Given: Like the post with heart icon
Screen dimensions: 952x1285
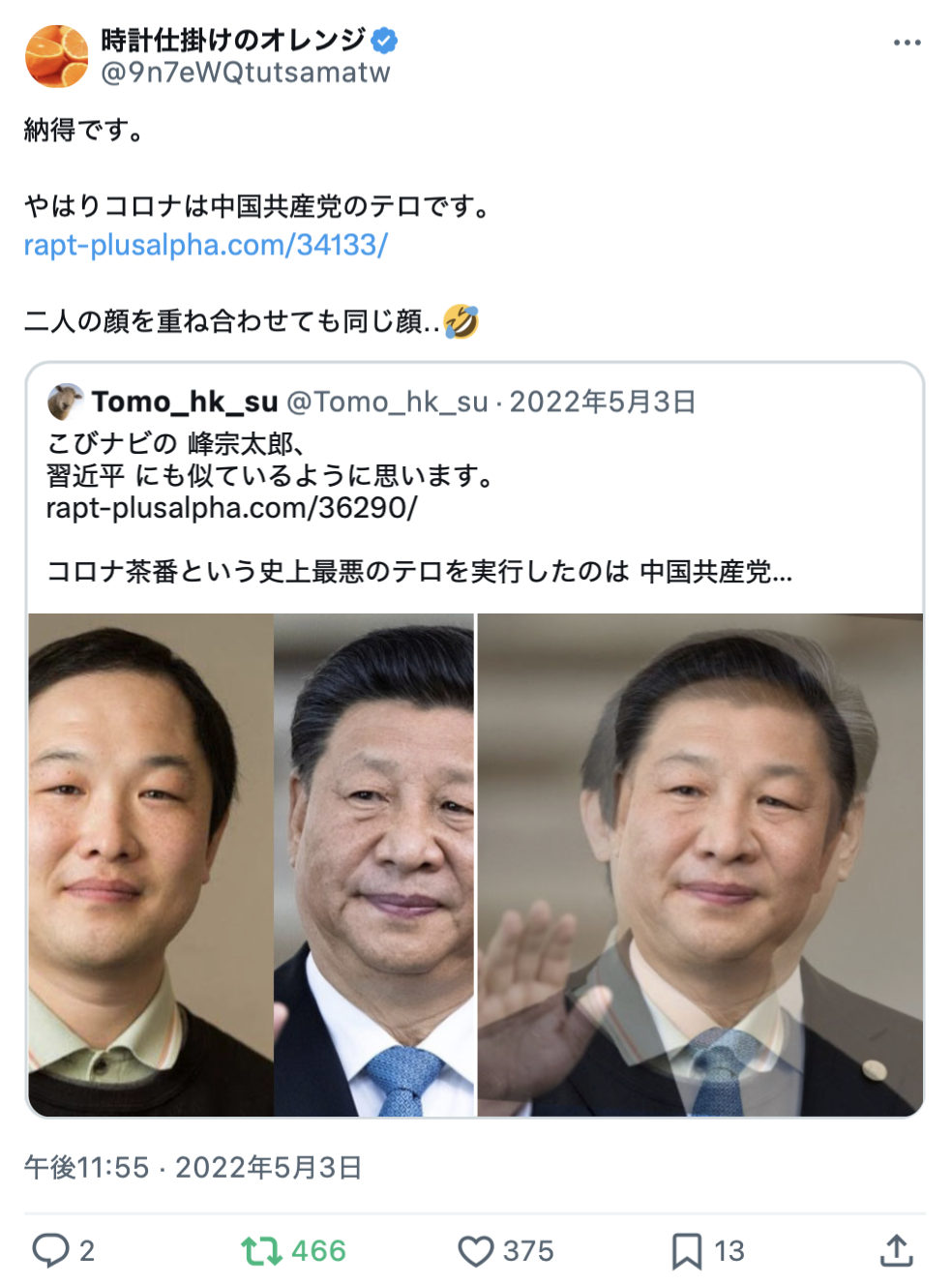Looking at the screenshot, I should coord(475,1251).
